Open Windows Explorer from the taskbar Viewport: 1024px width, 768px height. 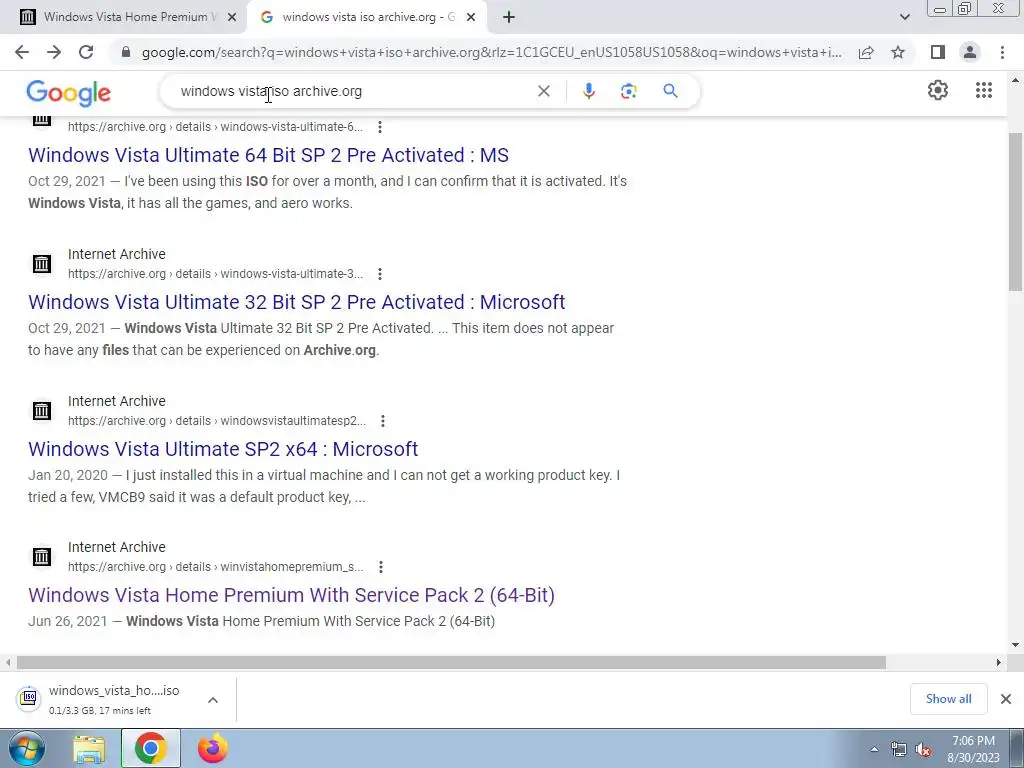(x=89, y=748)
